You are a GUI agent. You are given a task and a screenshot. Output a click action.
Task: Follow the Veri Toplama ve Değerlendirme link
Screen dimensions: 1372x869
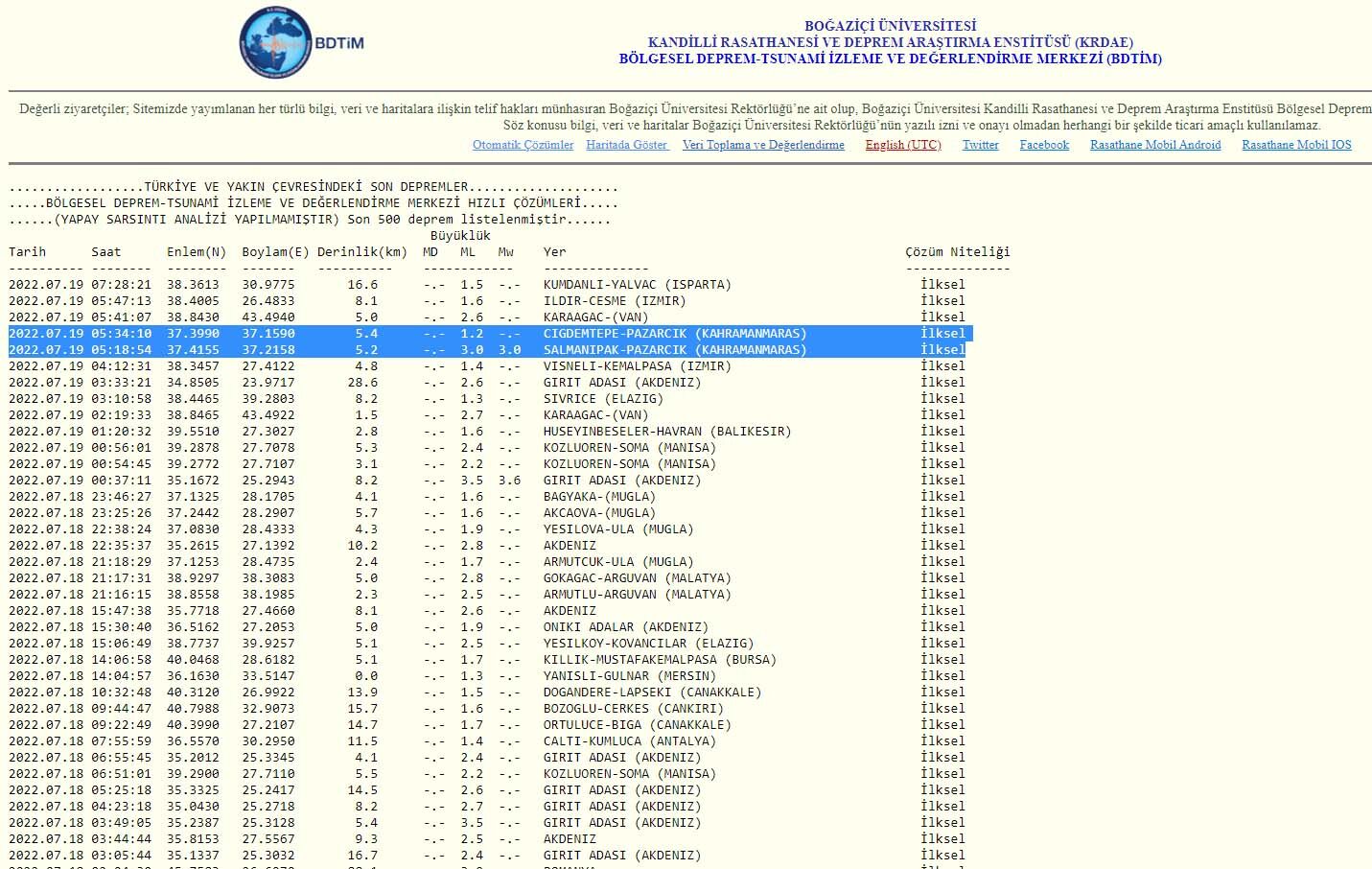pos(763,145)
